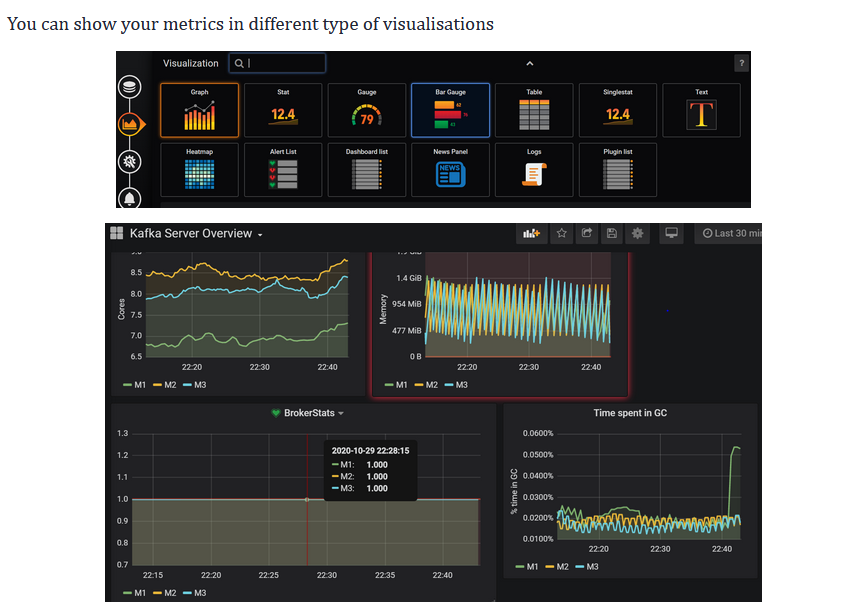Star the Kafka Server Overview dashboard

tap(562, 234)
